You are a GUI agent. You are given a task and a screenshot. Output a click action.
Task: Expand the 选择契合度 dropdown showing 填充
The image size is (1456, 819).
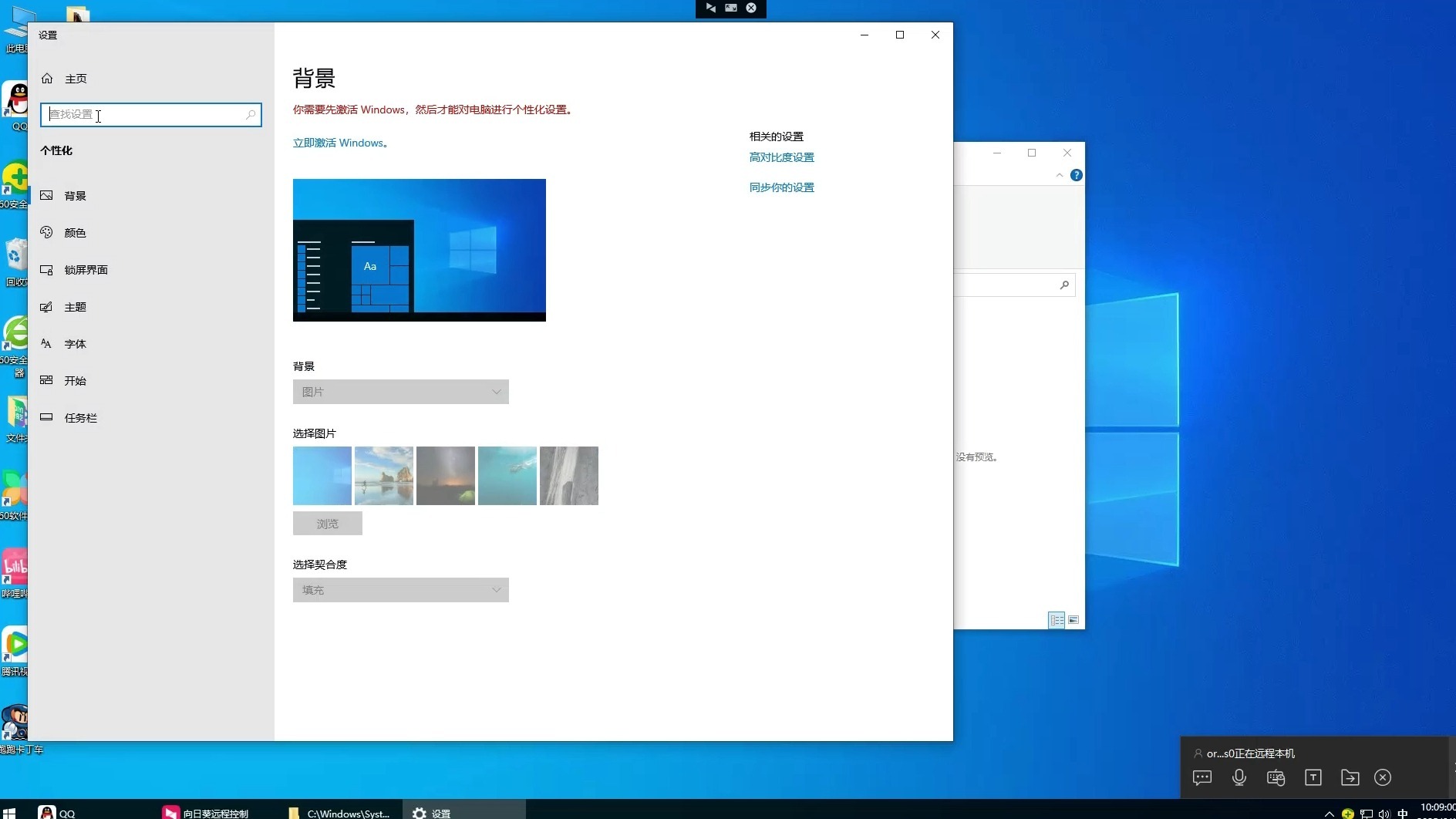(401, 590)
